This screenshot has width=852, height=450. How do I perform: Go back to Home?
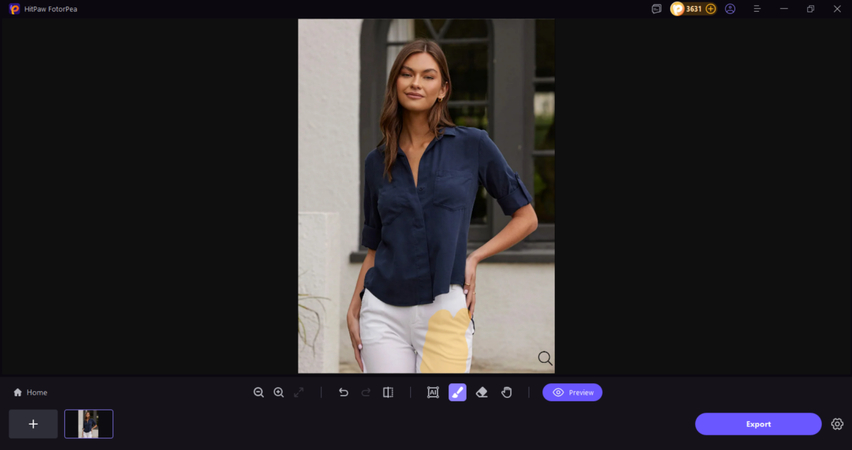(x=30, y=392)
